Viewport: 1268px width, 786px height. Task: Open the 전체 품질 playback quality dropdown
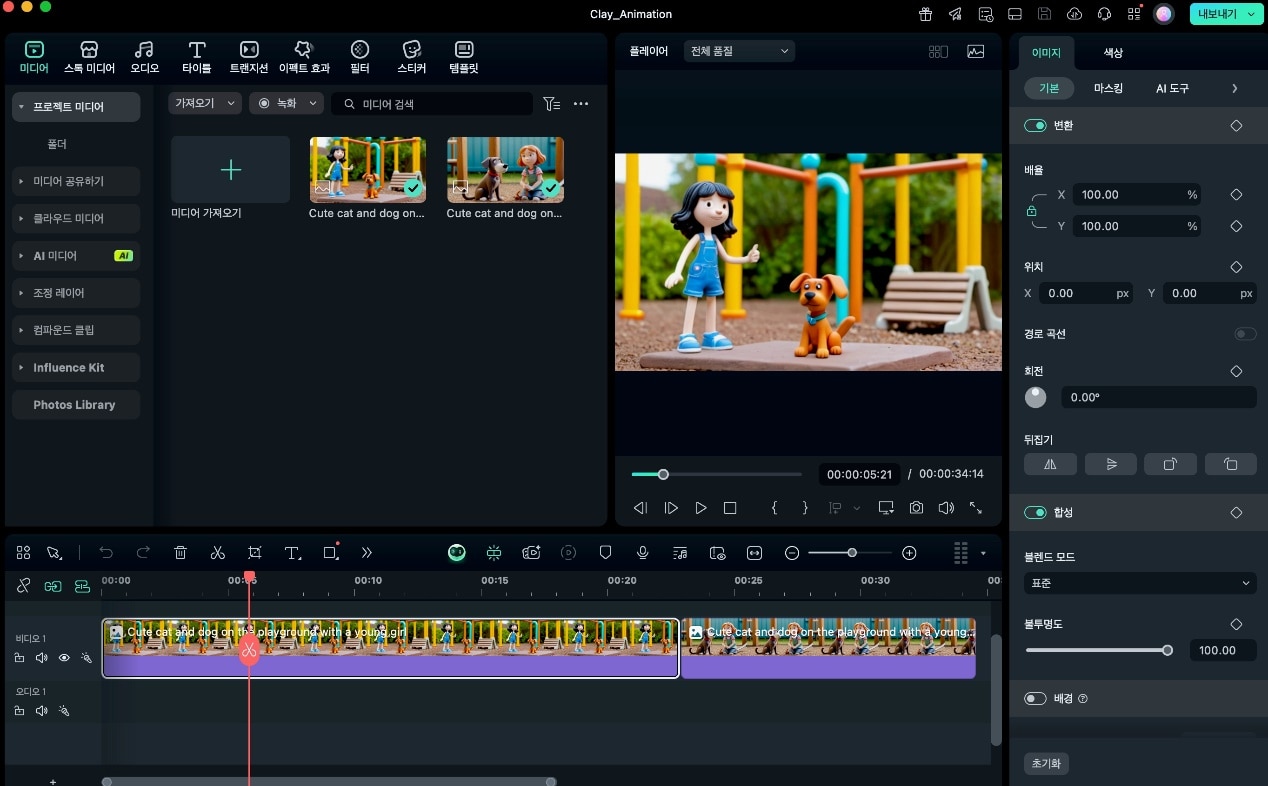(x=740, y=51)
